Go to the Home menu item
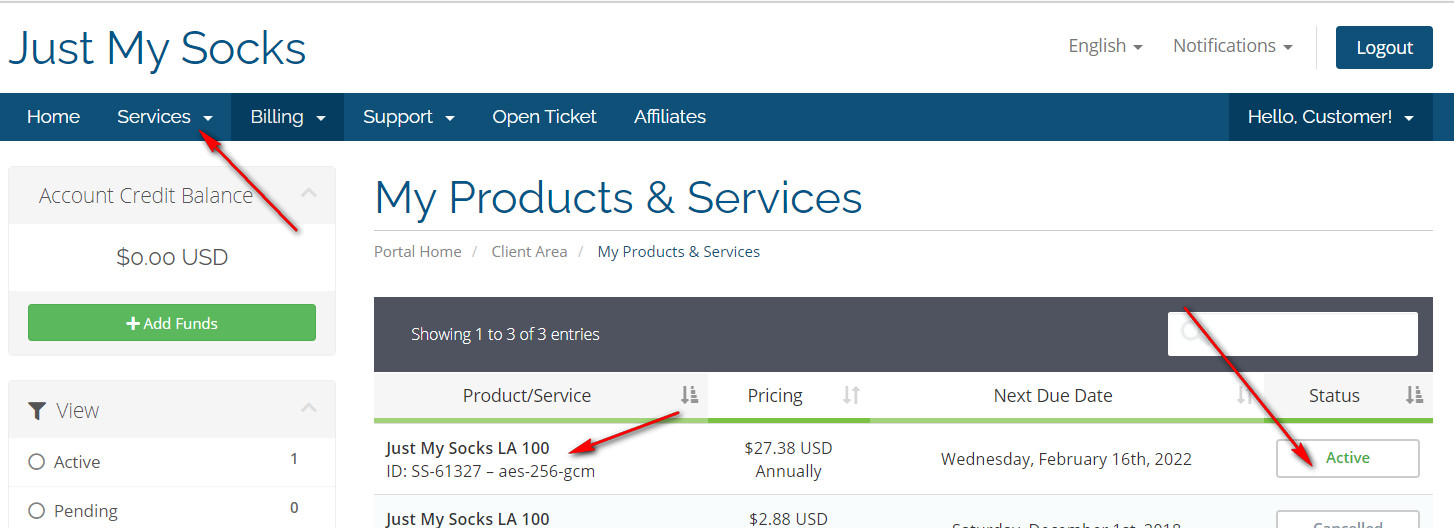Screen dimensions: 1454x528 [53, 117]
